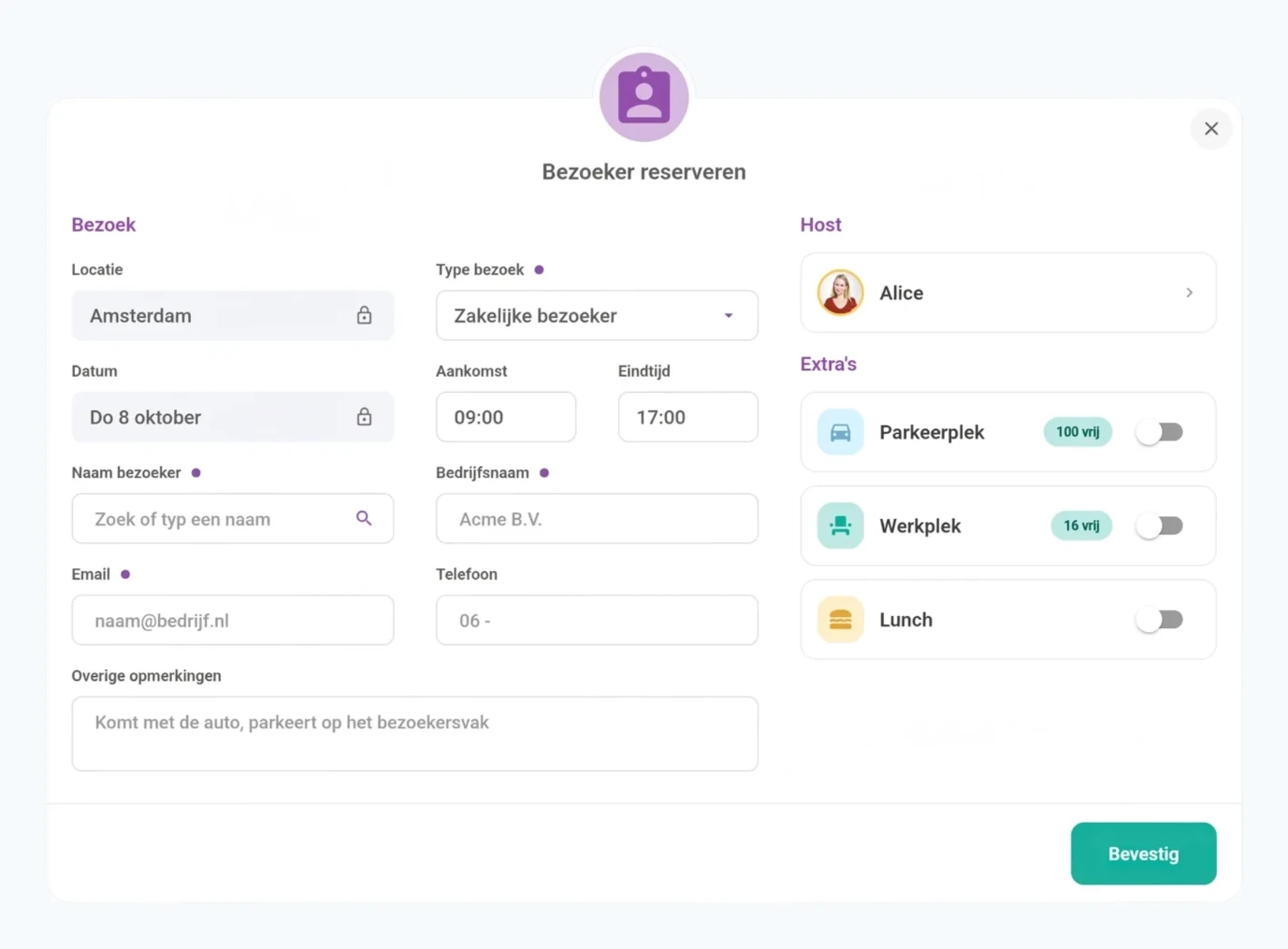Click the car icon for Parkeerplek

point(840,432)
